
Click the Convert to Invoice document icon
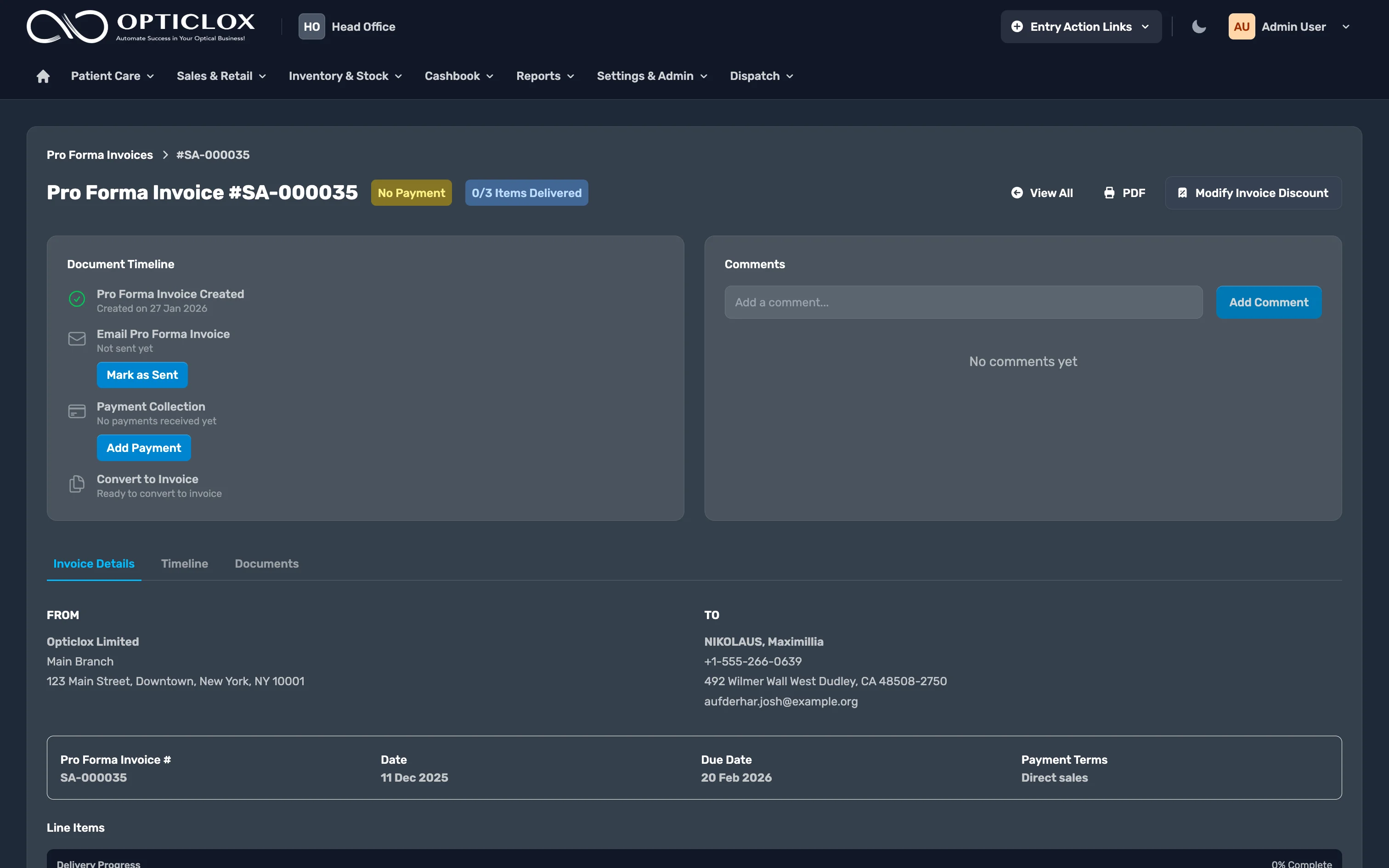[x=77, y=484]
